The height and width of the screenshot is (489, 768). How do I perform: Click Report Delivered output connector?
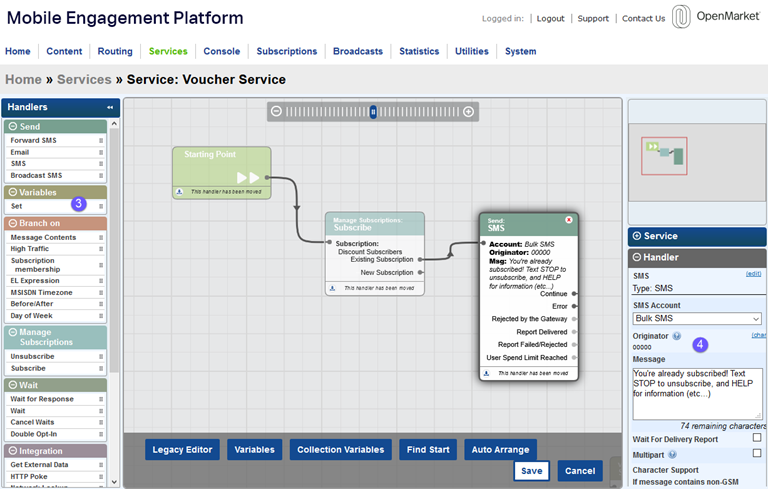coord(574,332)
